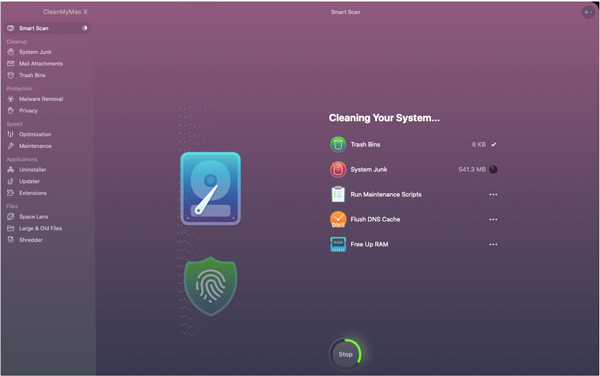Click the 'Run Maintenance Scripts' task label

pyautogui.click(x=386, y=194)
